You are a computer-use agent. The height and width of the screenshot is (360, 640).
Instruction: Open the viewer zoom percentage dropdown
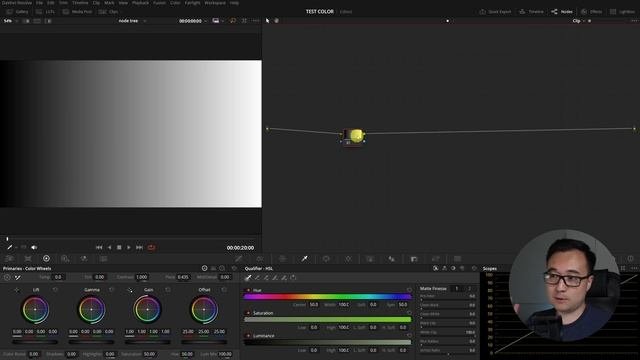coord(11,21)
